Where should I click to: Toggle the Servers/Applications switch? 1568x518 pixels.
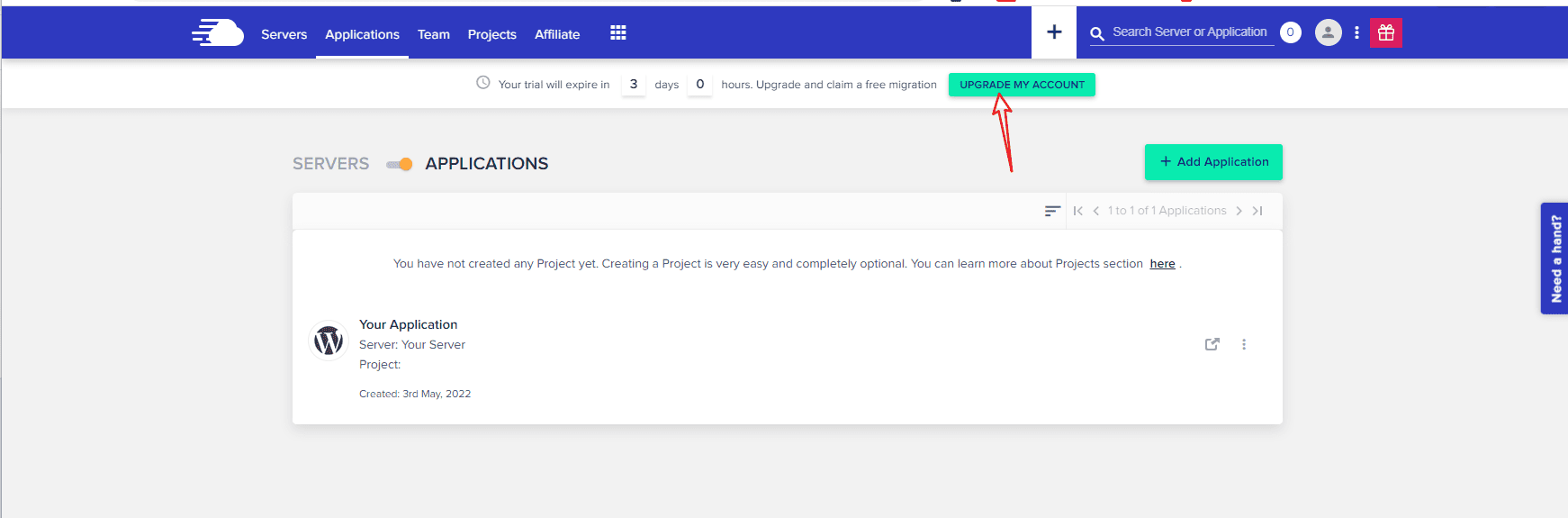click(399, 164)
